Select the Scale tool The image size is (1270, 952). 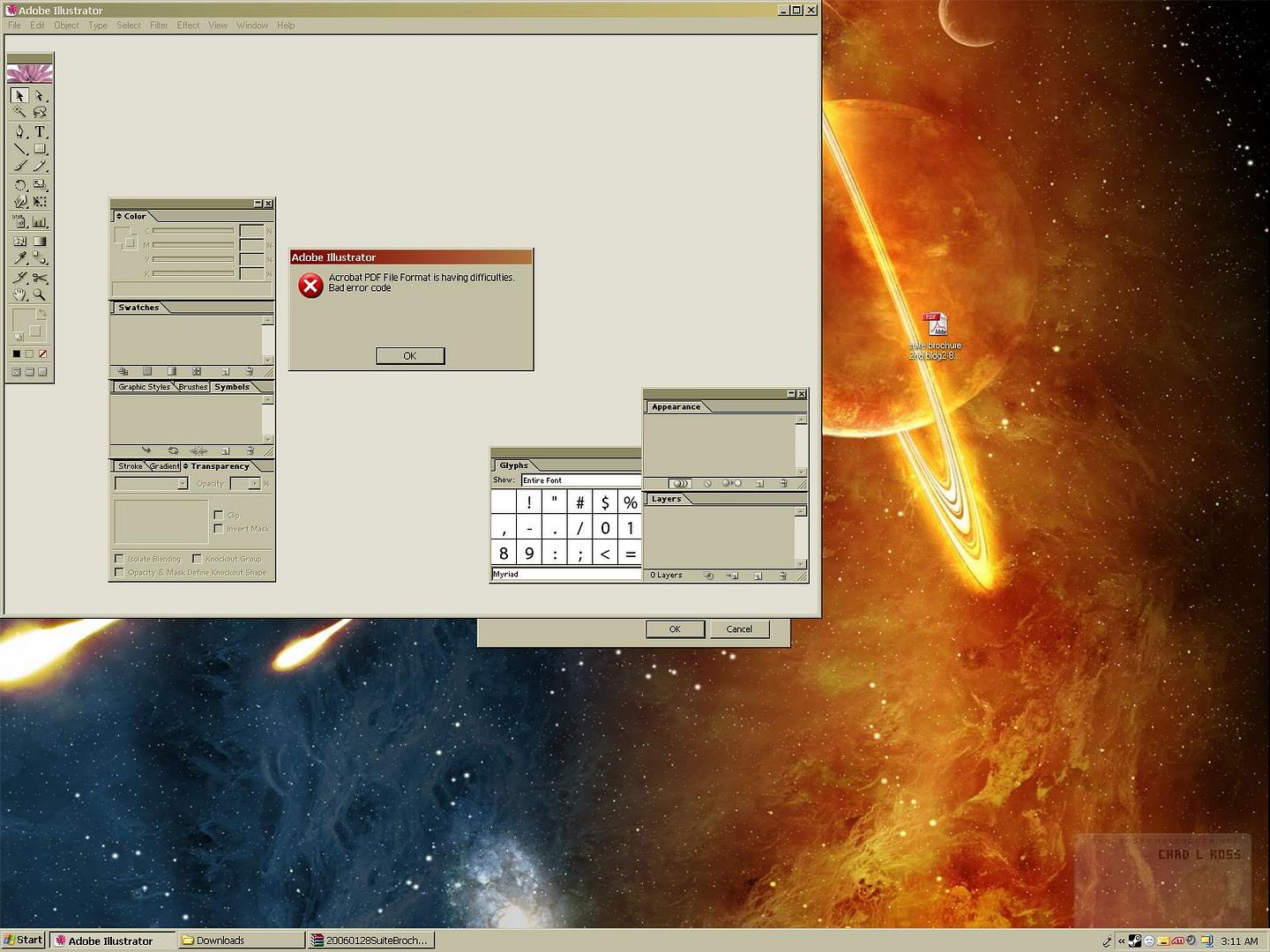40,185
